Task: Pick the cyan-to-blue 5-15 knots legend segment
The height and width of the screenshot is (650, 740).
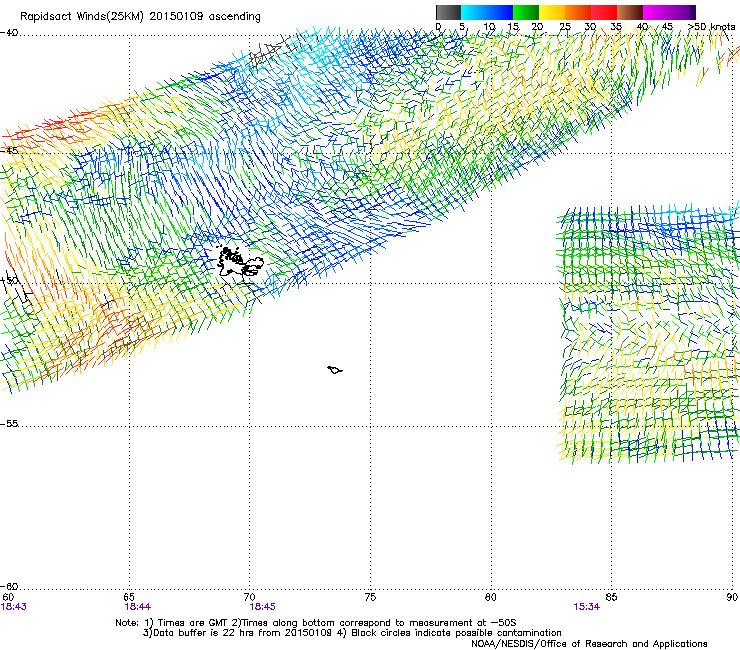Action: pyautogui.click(x=487, y=12)
